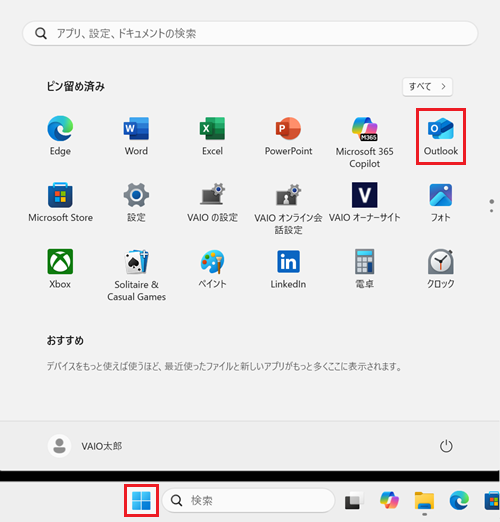500x522 pixels.
Task: Show all apps with すべて button
Action: (427, 87)
